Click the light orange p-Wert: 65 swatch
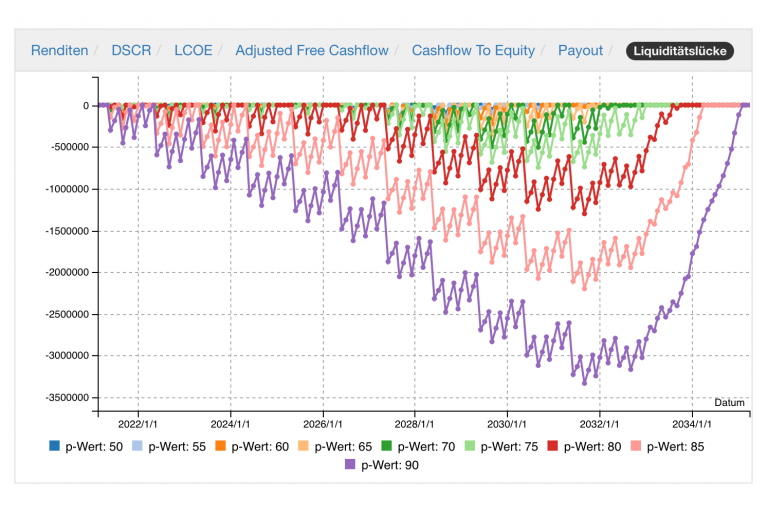768x511 pixels. pos(304,446)
